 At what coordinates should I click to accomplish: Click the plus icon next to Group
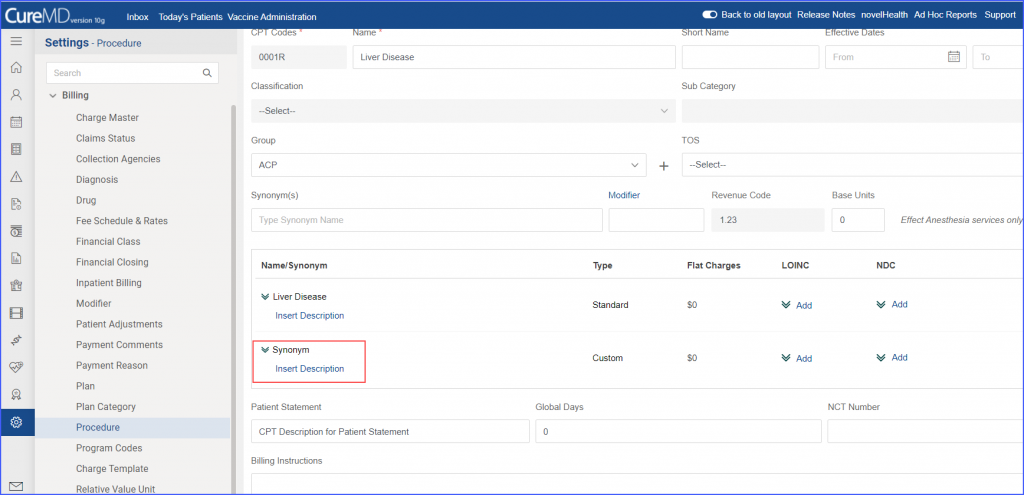coord(664,166)
